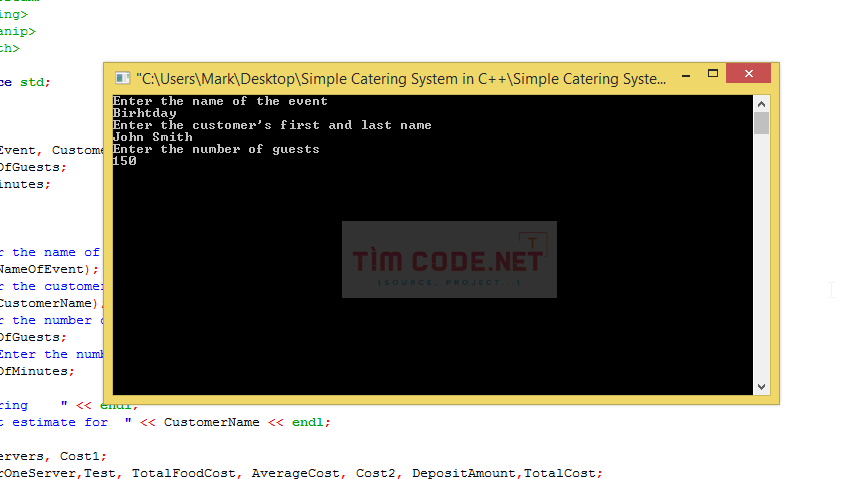The image size is (860, 479).
Task: Click the 'John Smith' console line
Action: [152, 137]
